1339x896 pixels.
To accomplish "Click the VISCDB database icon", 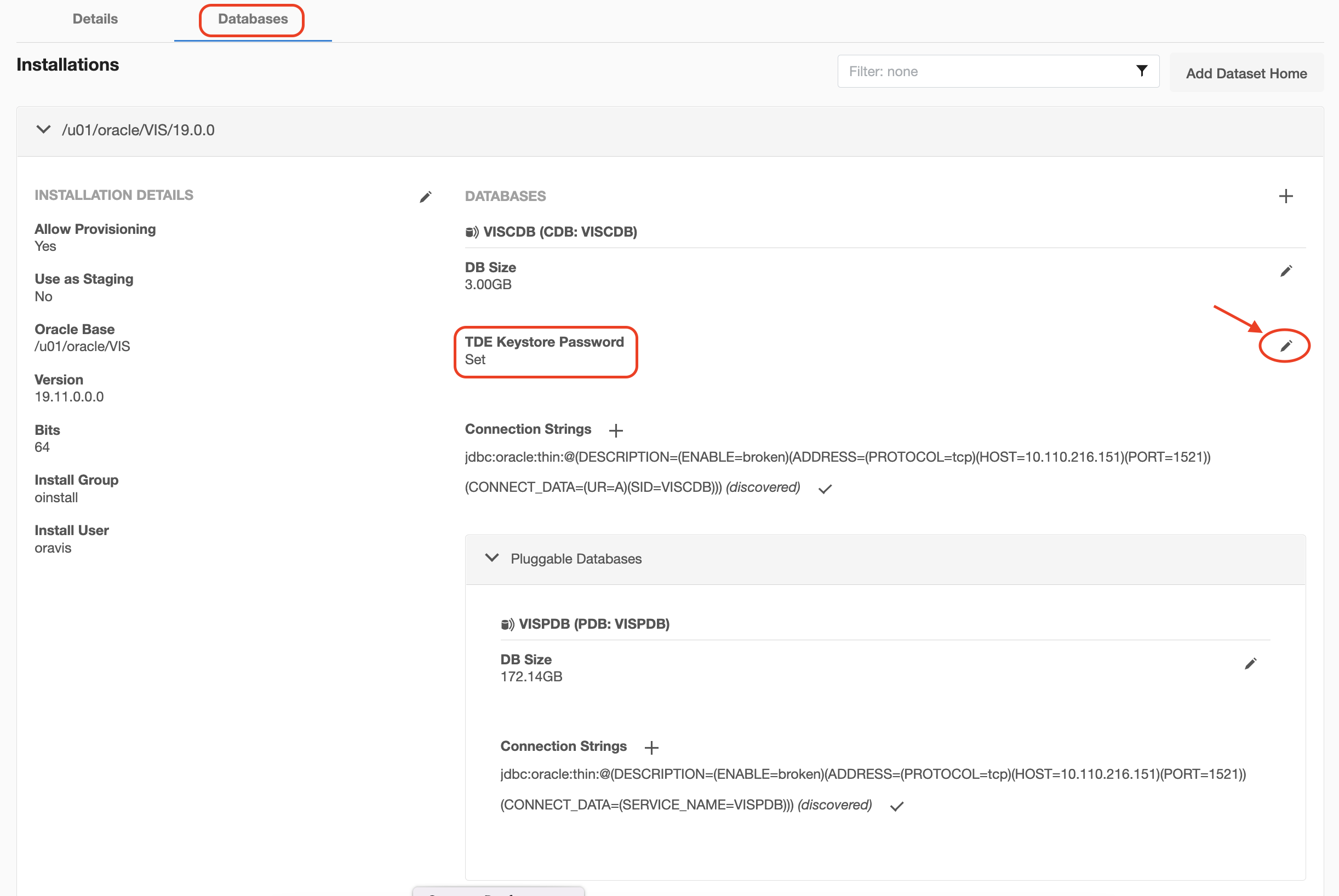I will coord(472,232).
